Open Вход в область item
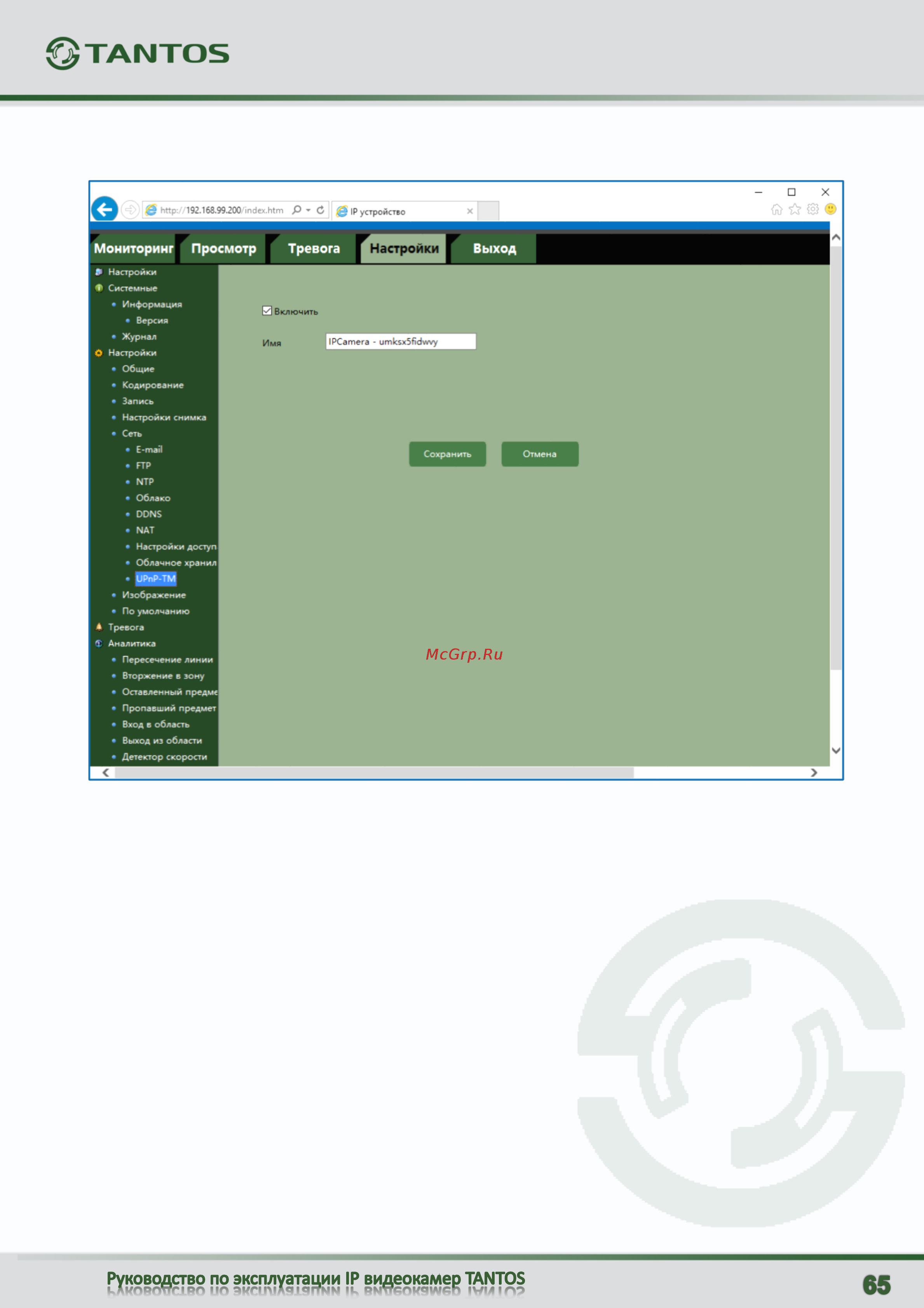This screenshot has height=1308, width=924. 155,724
